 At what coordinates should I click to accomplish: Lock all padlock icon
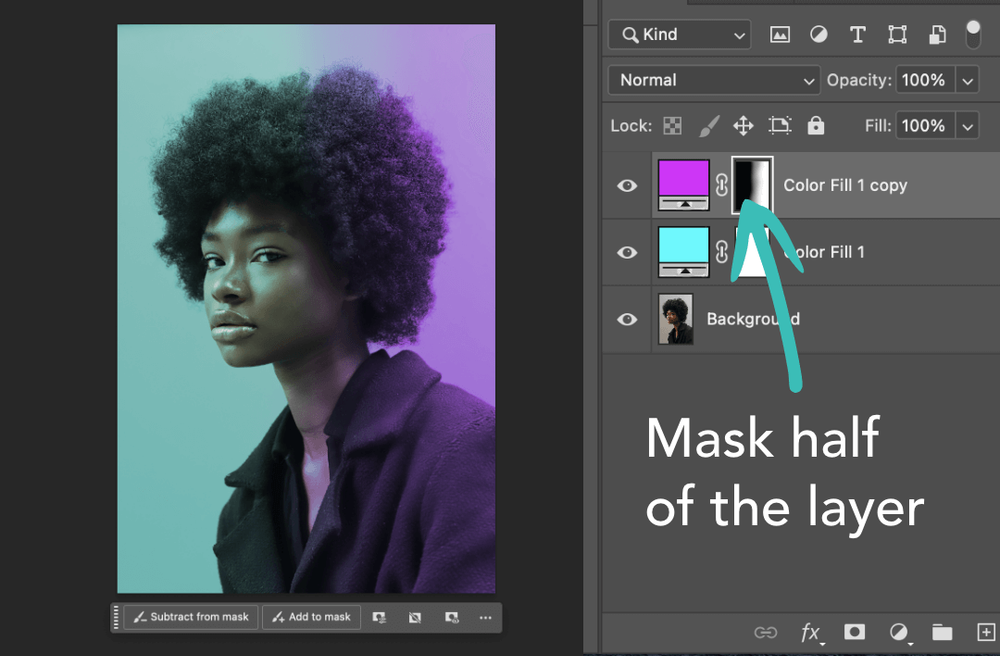click(x=816, y=125)
